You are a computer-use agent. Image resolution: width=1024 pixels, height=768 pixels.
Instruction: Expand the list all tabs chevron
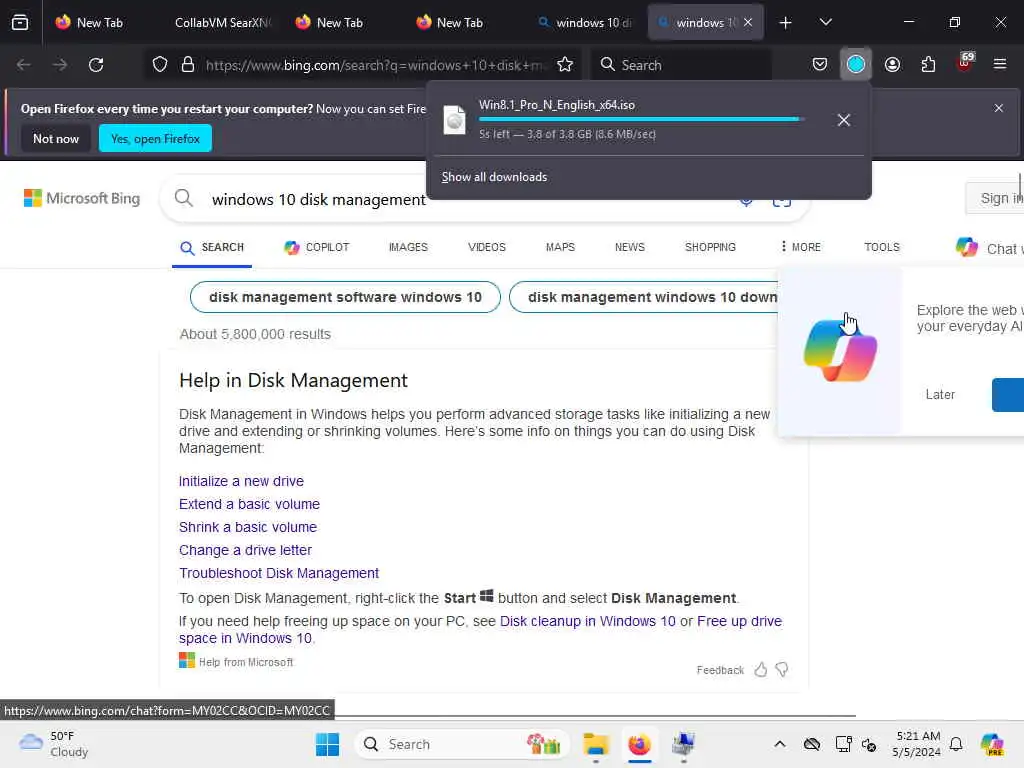pos(825,22)
